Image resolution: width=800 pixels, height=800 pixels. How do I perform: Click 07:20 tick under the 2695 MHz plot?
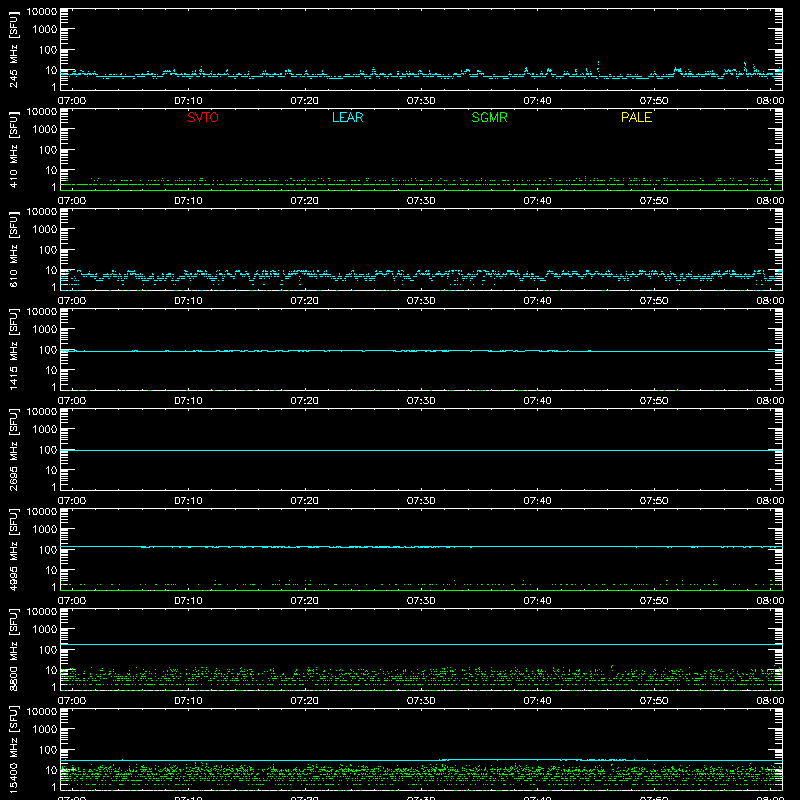(305, 501)
